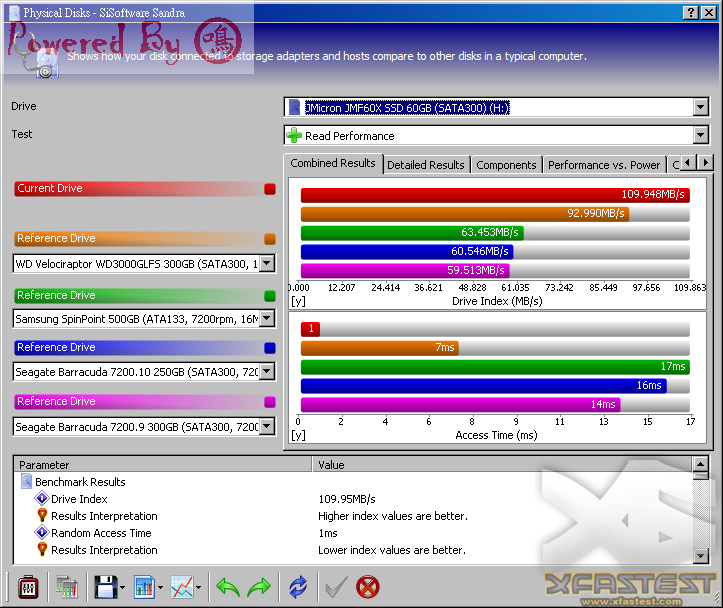Screen dimensions: 723x608
Task: Click the line graph icon
Action: click(x=182, y=587)
